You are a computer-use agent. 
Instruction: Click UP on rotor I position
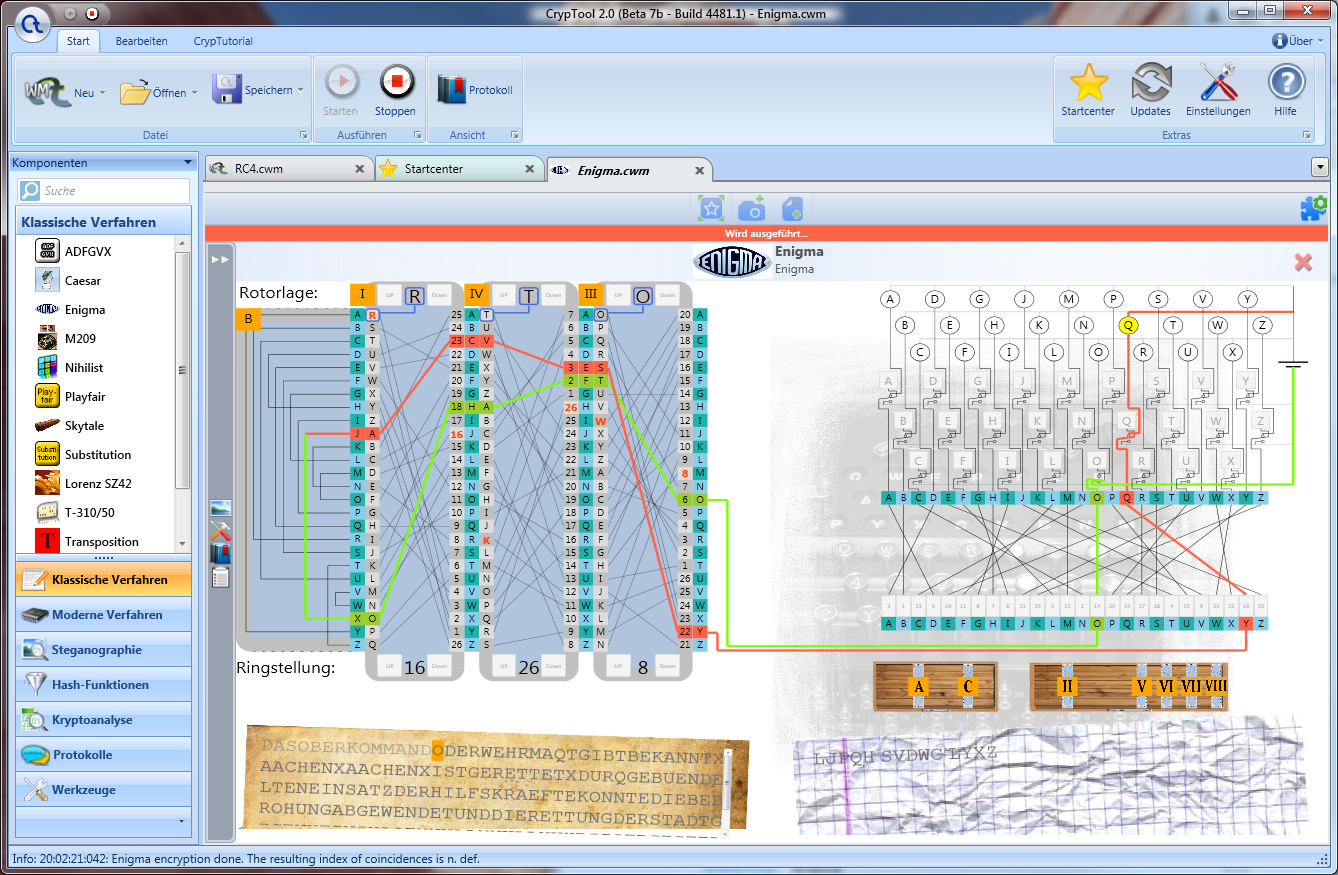pos(389,296)
